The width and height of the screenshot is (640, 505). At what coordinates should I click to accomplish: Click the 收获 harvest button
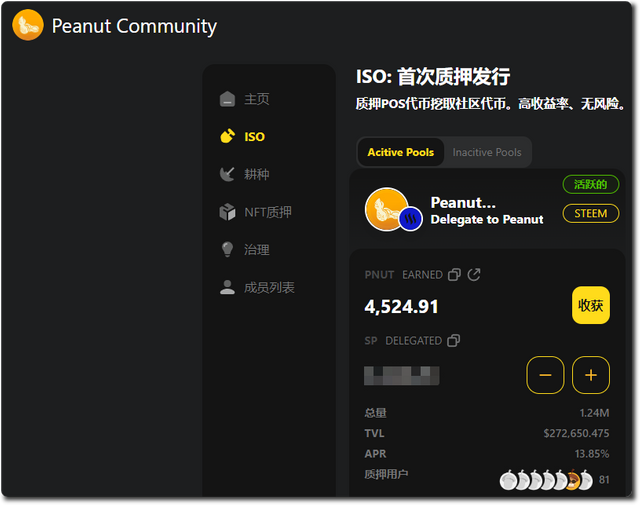(x=591, y=305)
